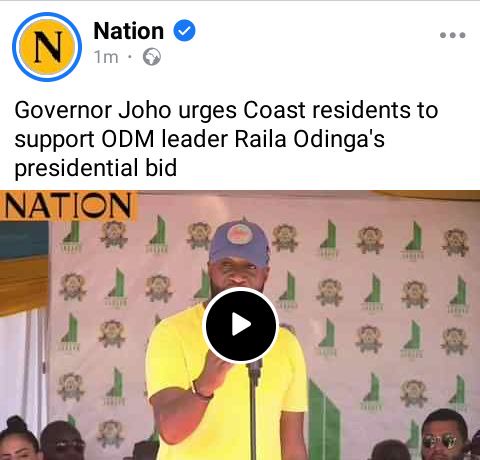Click the white triangle inside the play circle
Viewport: 480px width, 460px height.
pyautogui.click(x=241, y=324)
